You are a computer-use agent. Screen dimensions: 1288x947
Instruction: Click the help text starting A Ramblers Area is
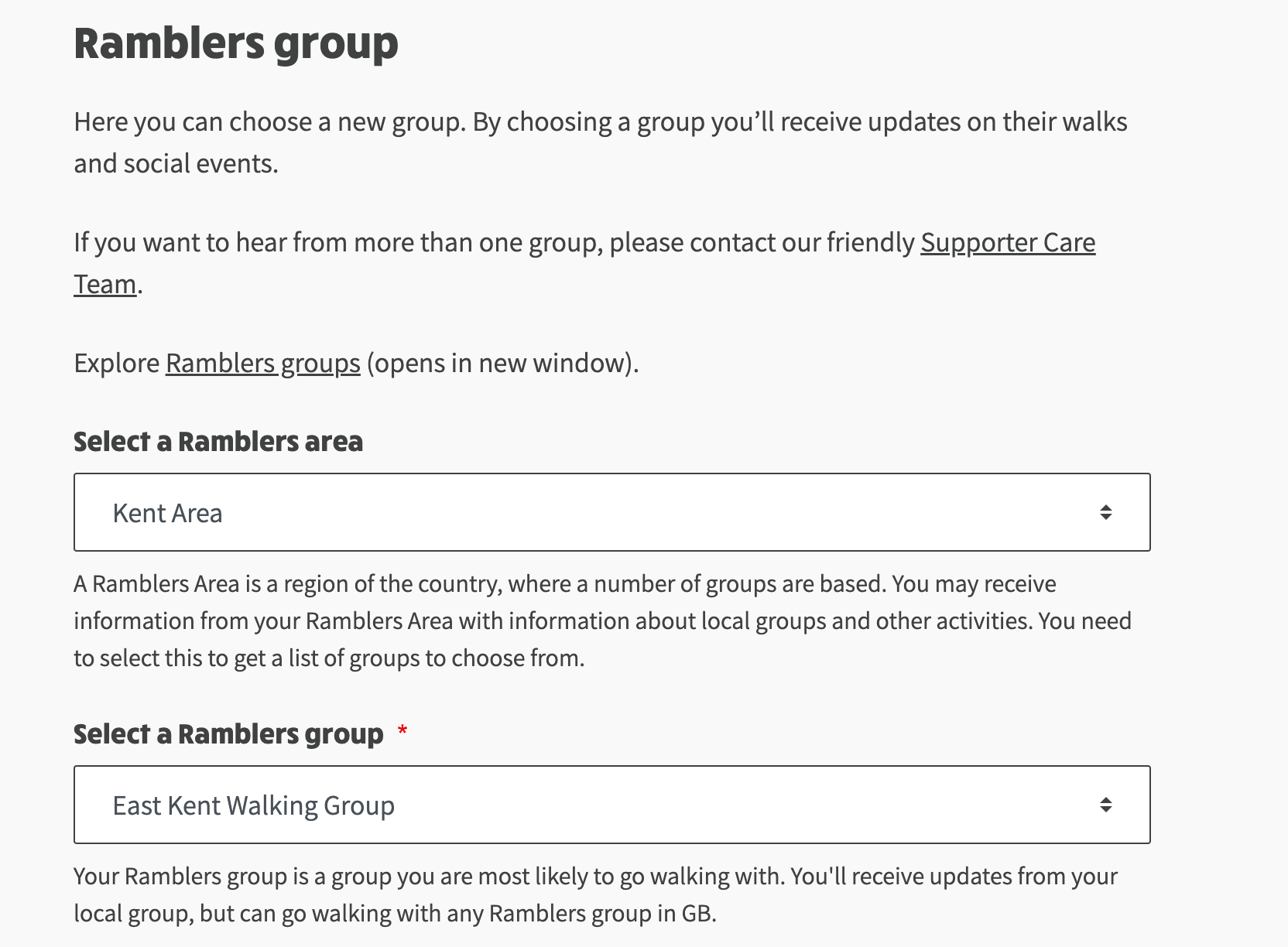pos(603,621)
